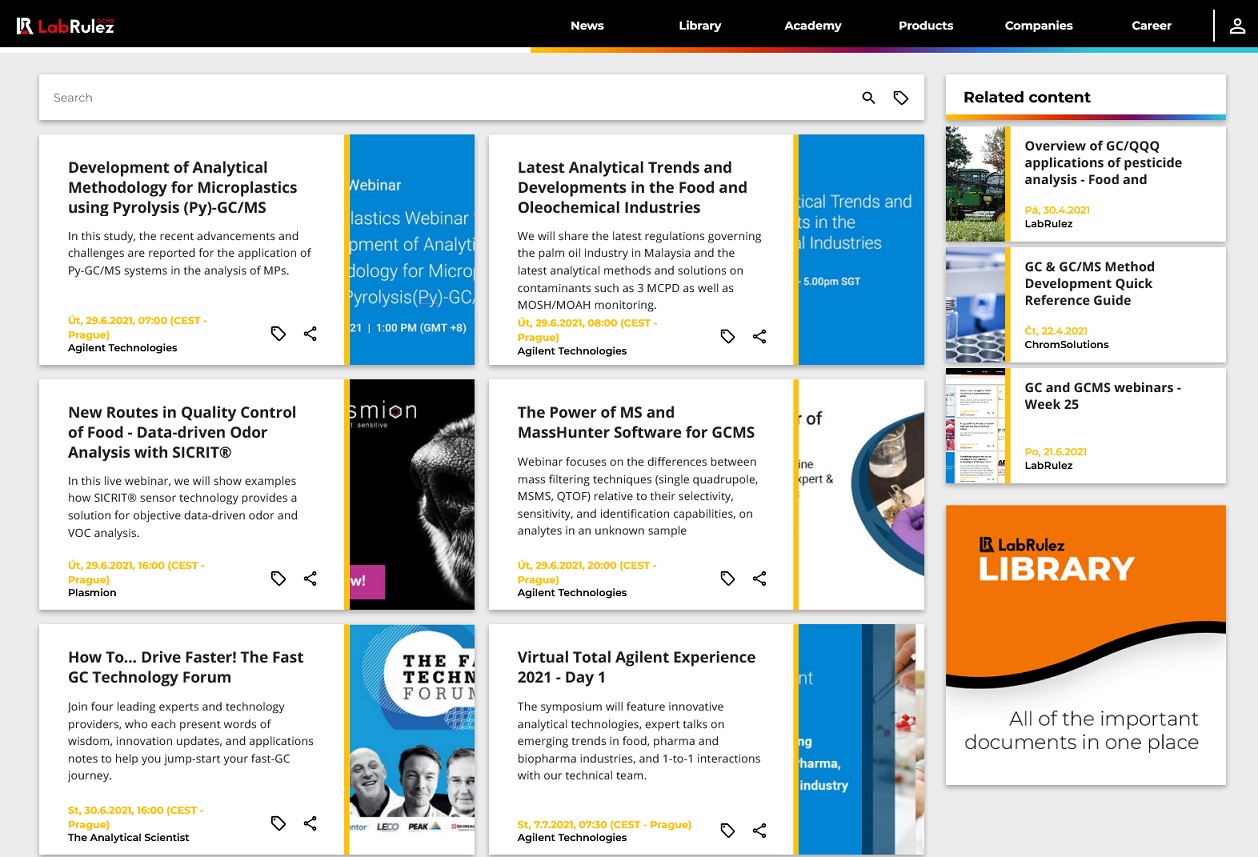This screenshot has height=857, width=1258.
Task: Click Agilent Technologies on MassHunter card
Action: (572, 593)
